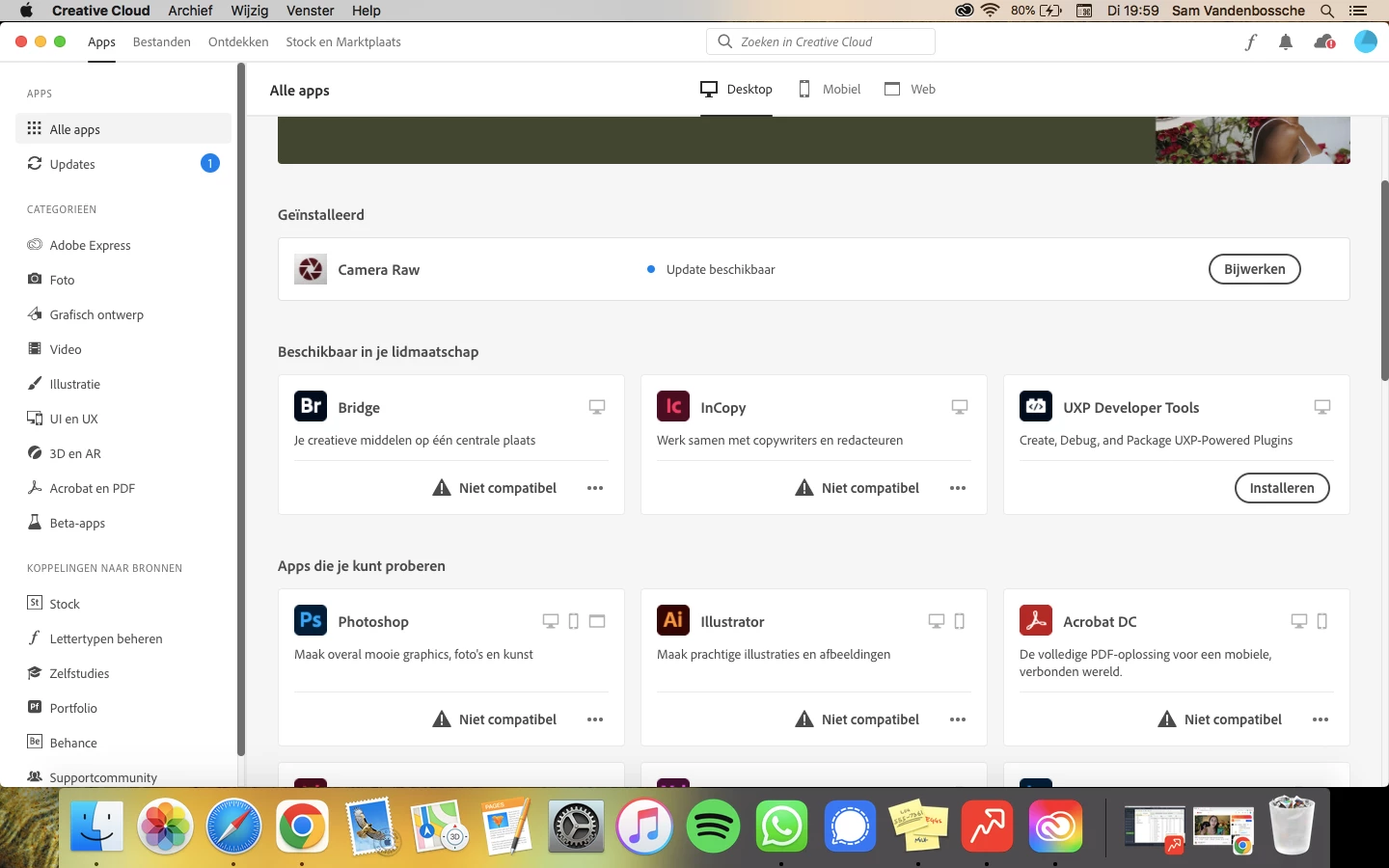Open the notifications bell

pos(1286,41)
